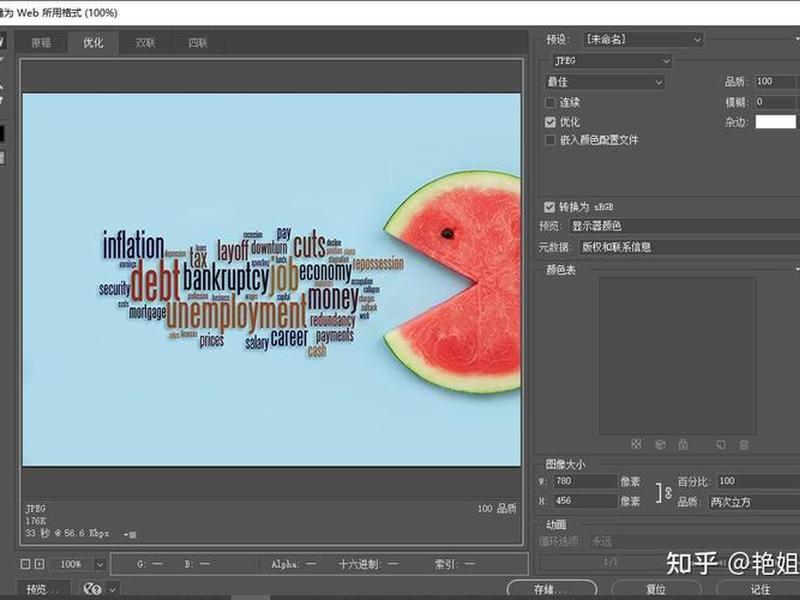This screenshot has height=600, width=800.
Task: Click the 存储... button
Action: point(552,589)
